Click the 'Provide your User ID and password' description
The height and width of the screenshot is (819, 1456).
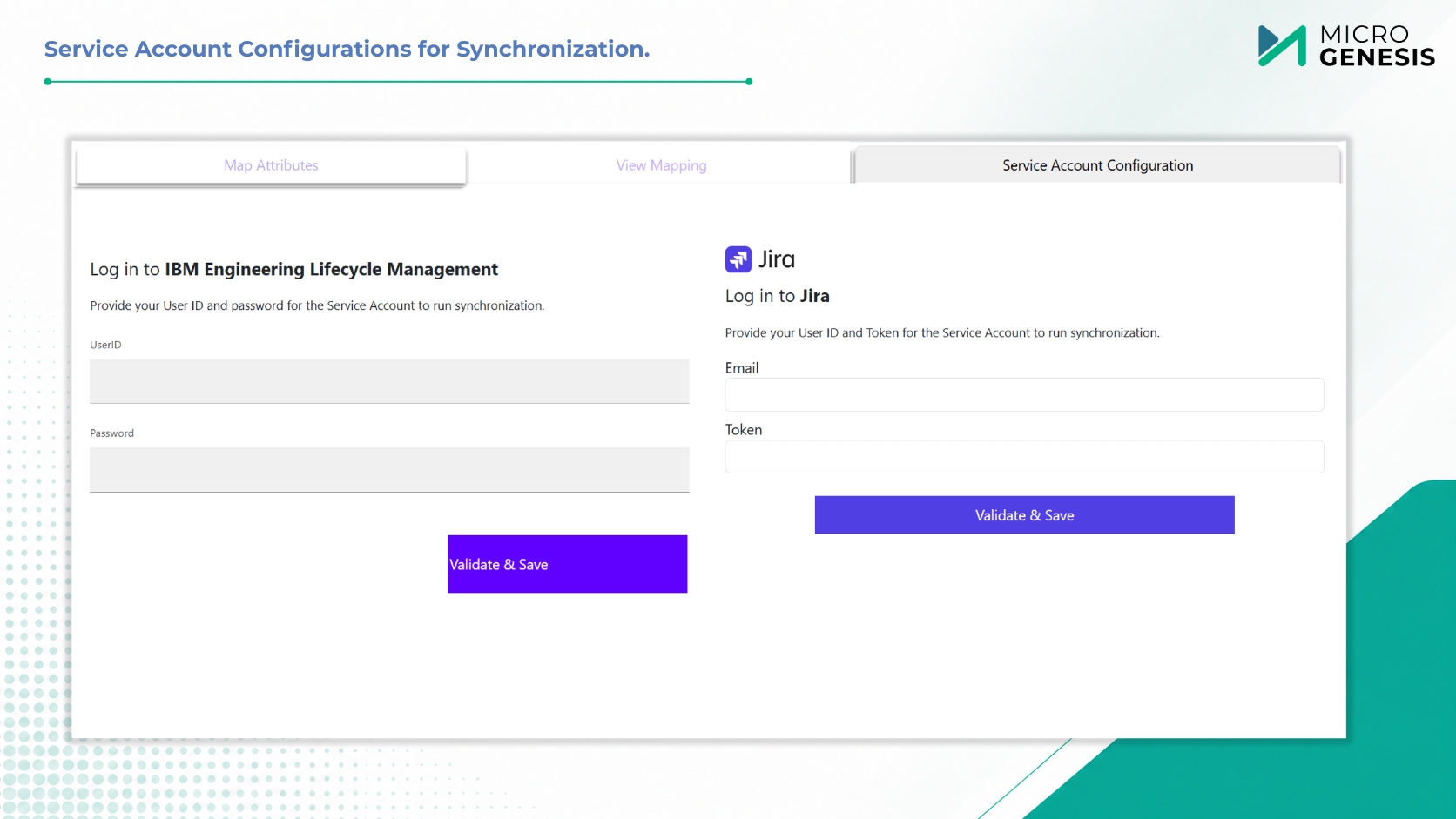click(x=317, y=305)
